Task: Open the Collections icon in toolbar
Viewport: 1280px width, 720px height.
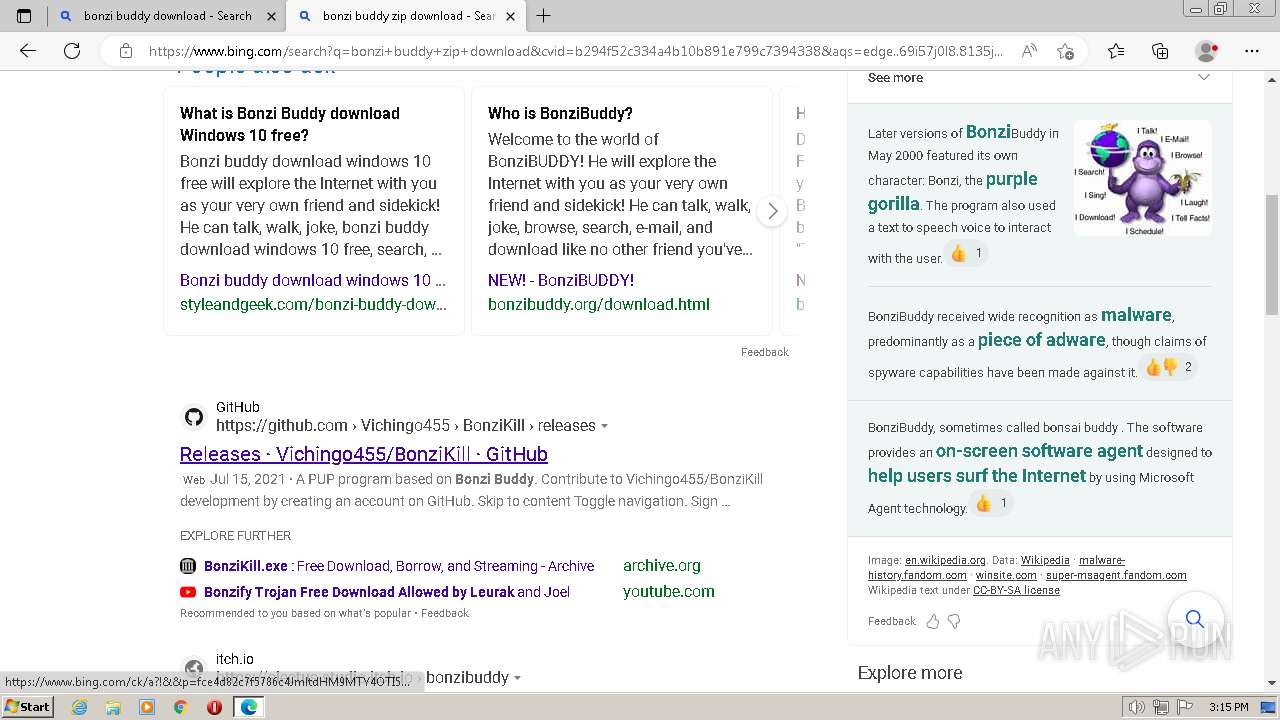Action: 1160,51
